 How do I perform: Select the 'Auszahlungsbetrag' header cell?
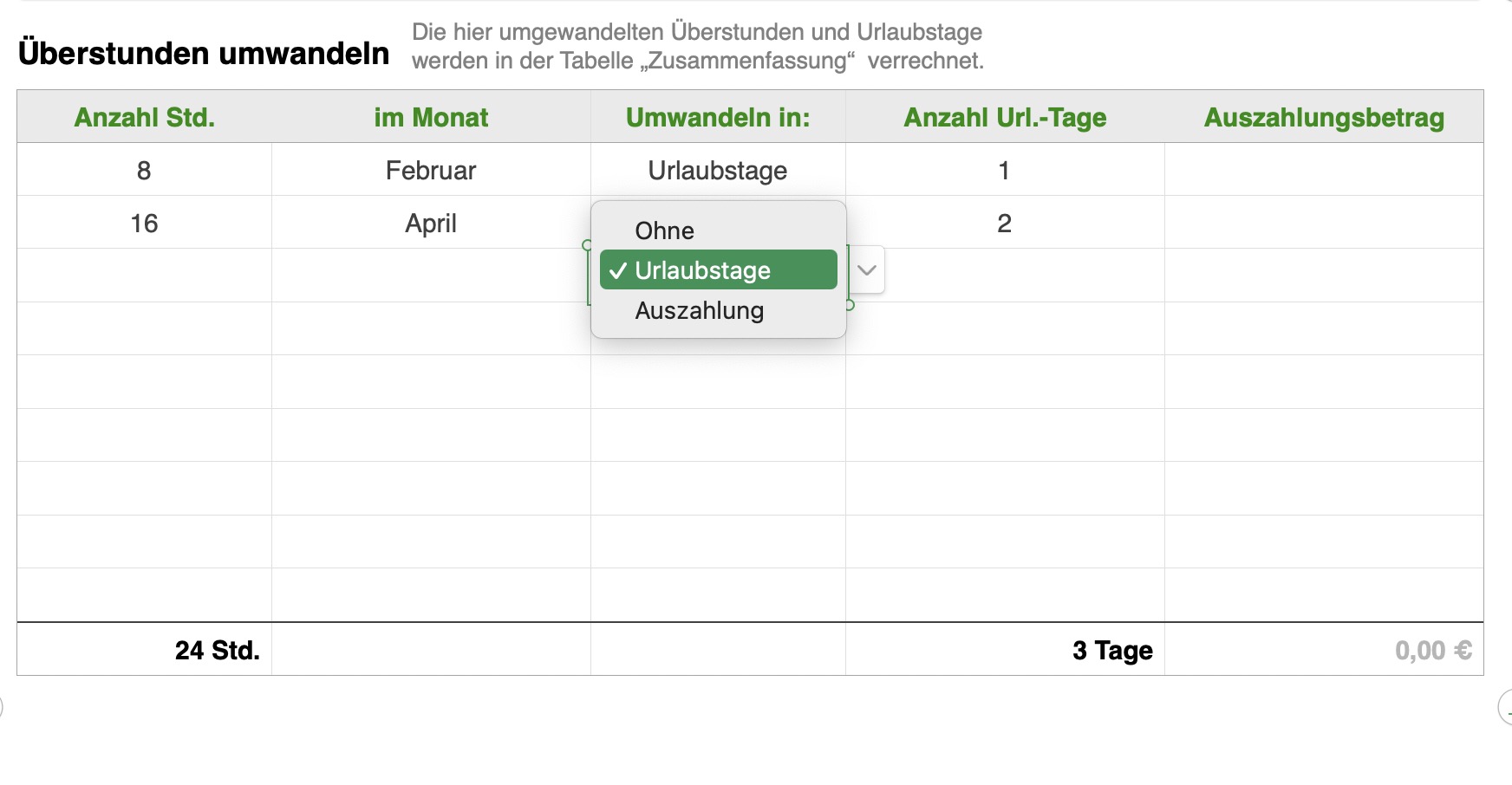click(1324, 117)
